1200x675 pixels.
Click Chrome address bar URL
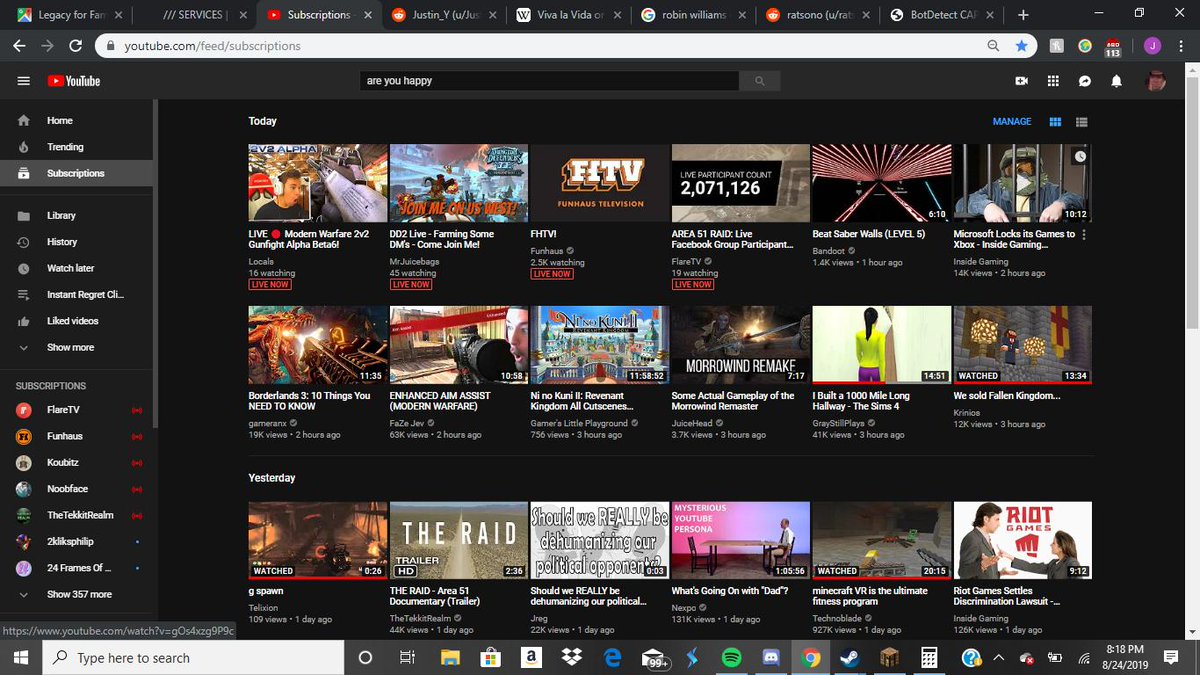click(x=212, y=46)
